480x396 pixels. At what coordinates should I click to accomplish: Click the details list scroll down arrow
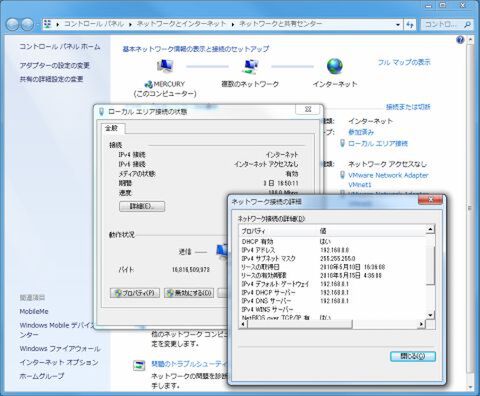pyautogui.click(x=430, y=315)
